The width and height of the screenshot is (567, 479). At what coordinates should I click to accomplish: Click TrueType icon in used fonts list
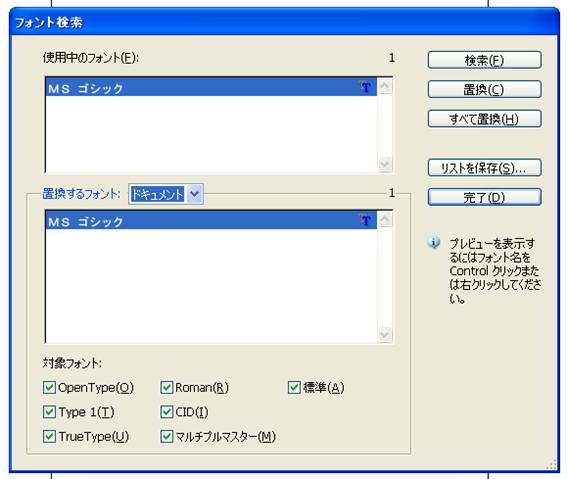(x=365, y=87)
